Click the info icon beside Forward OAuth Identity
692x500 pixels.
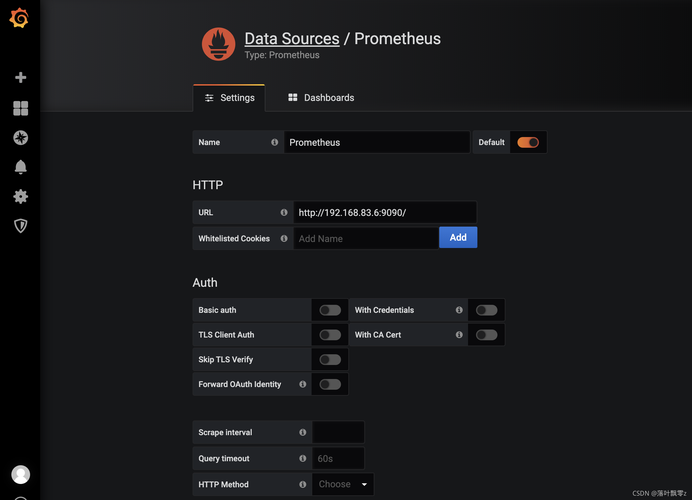point(302,384)
